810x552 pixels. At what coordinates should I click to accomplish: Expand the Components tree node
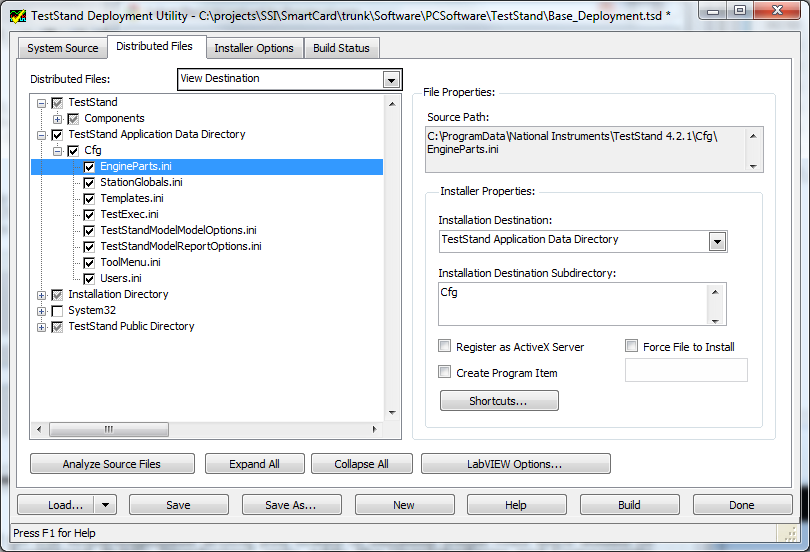57,119
